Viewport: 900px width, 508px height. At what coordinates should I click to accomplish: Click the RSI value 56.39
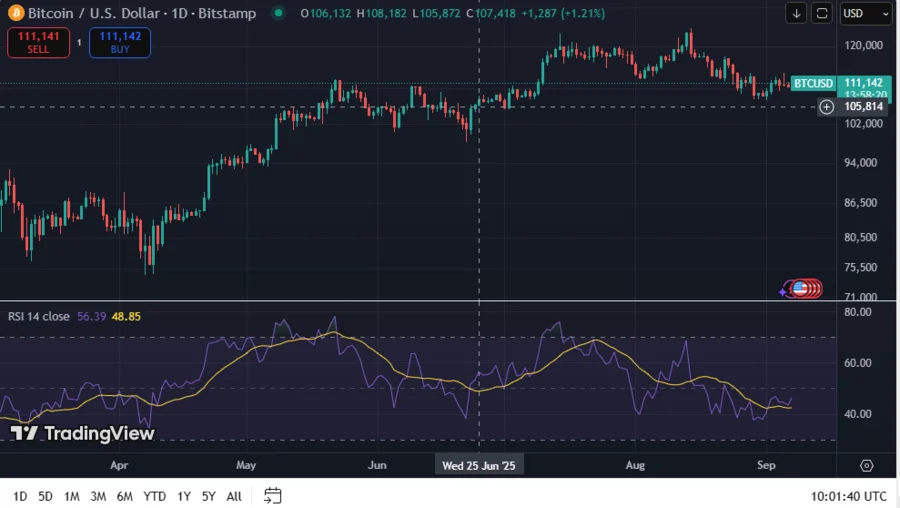click(x=92, y=316)
